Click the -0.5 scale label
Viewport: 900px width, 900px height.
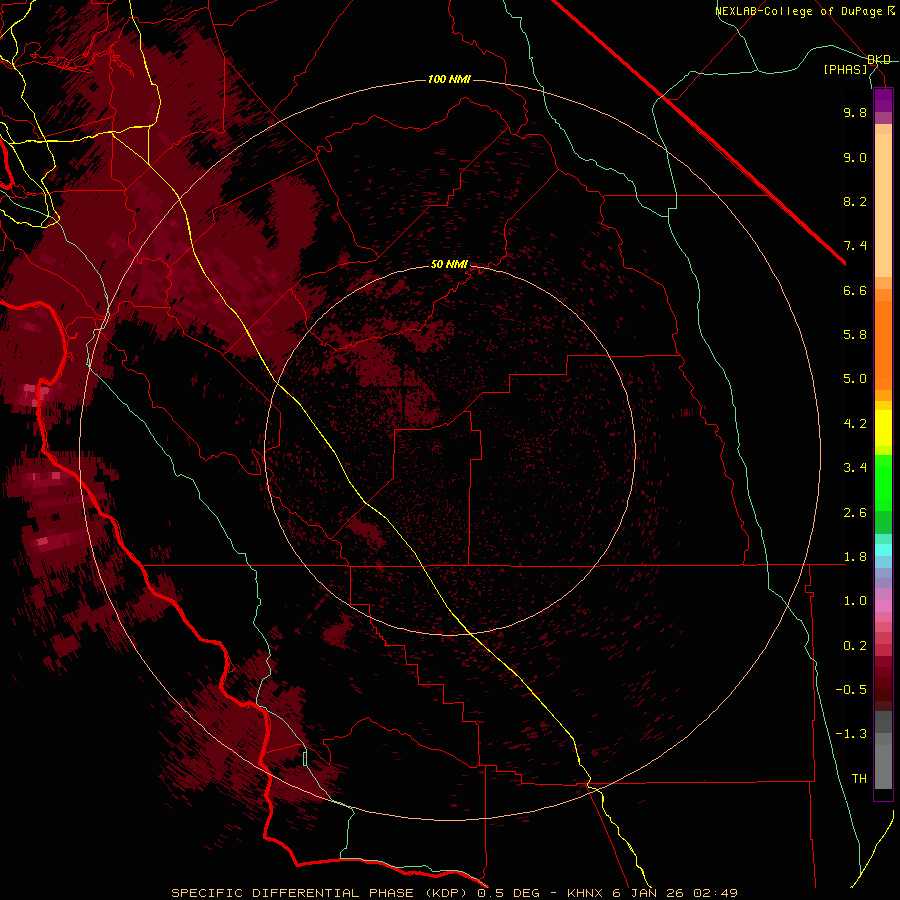851,690
